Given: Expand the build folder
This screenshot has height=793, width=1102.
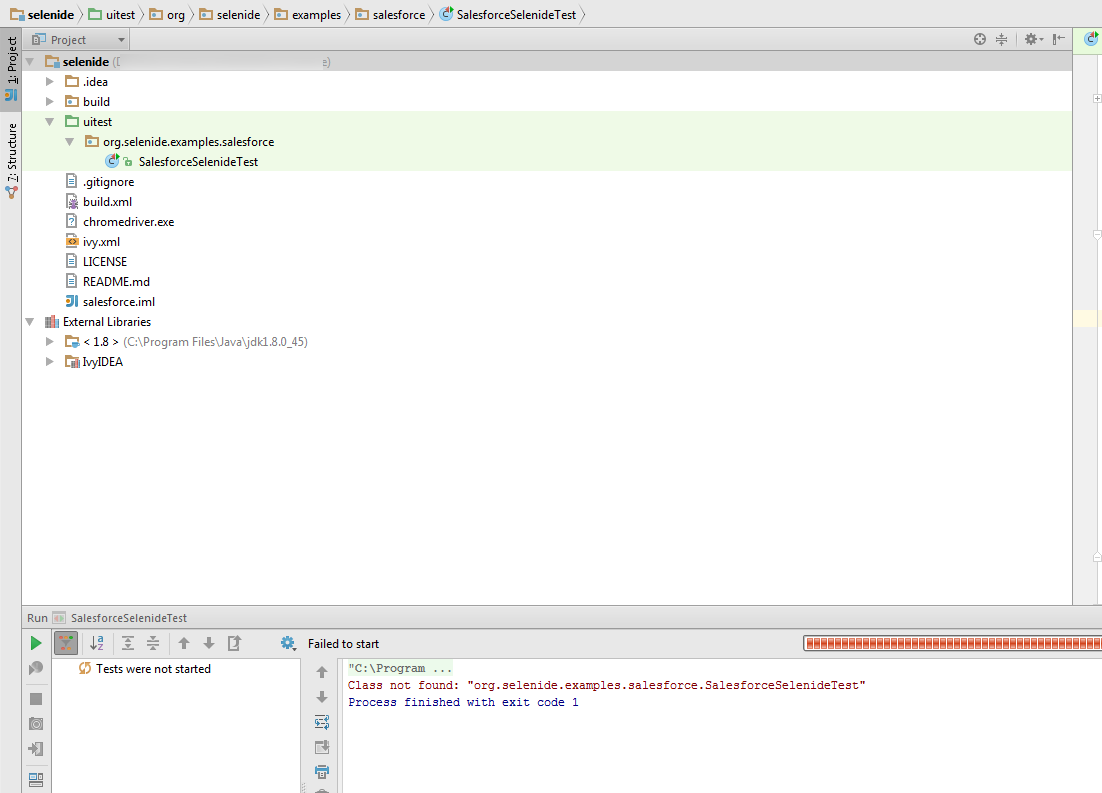Looking at the screenshot, I should 50,102.
